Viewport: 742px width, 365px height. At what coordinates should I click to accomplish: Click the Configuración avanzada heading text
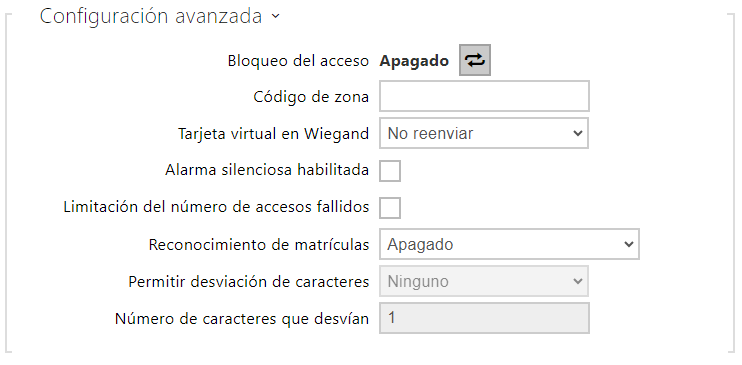point(151,16)
